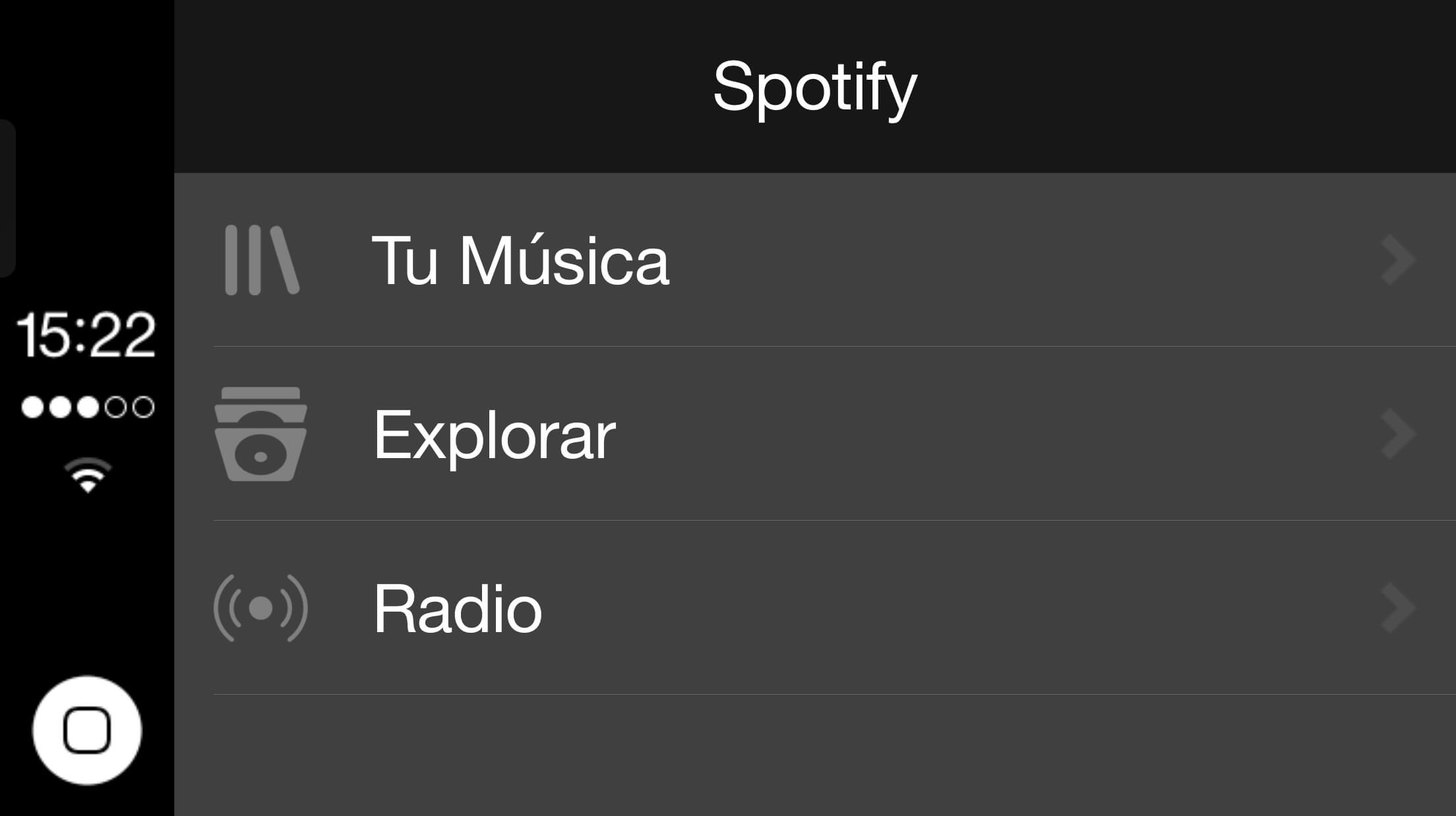Tap the Spotify title in the header
The image size is (1456, 816).
click(814, 87)
